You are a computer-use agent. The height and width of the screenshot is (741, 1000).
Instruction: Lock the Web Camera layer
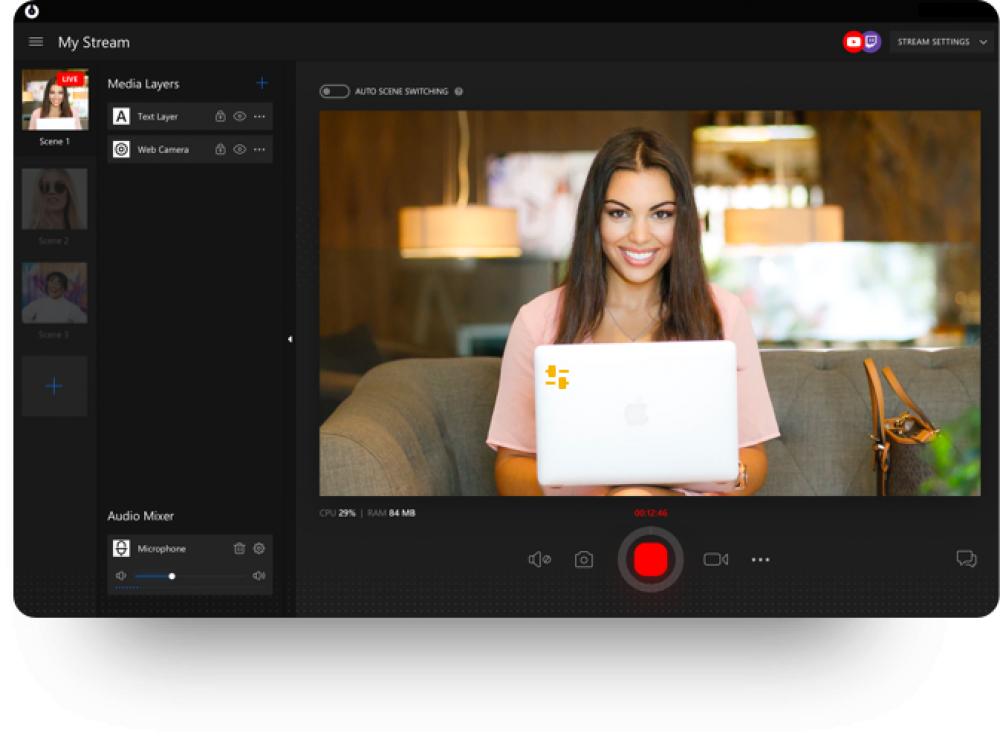click(220, 149)
